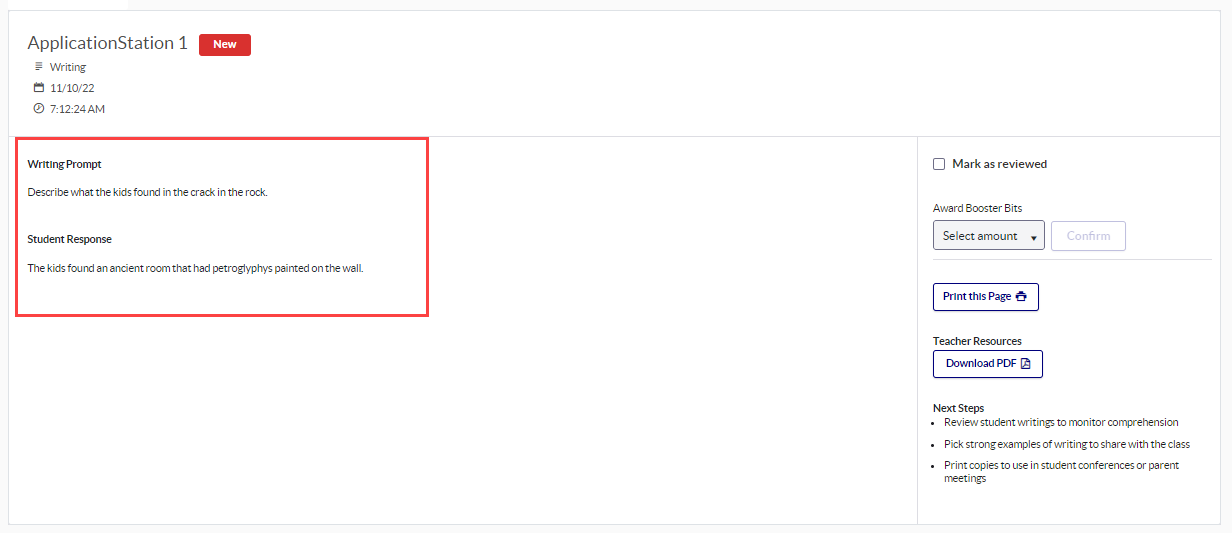Click the Student Response heading
1232x533 pixels.
tap(69, 240)
